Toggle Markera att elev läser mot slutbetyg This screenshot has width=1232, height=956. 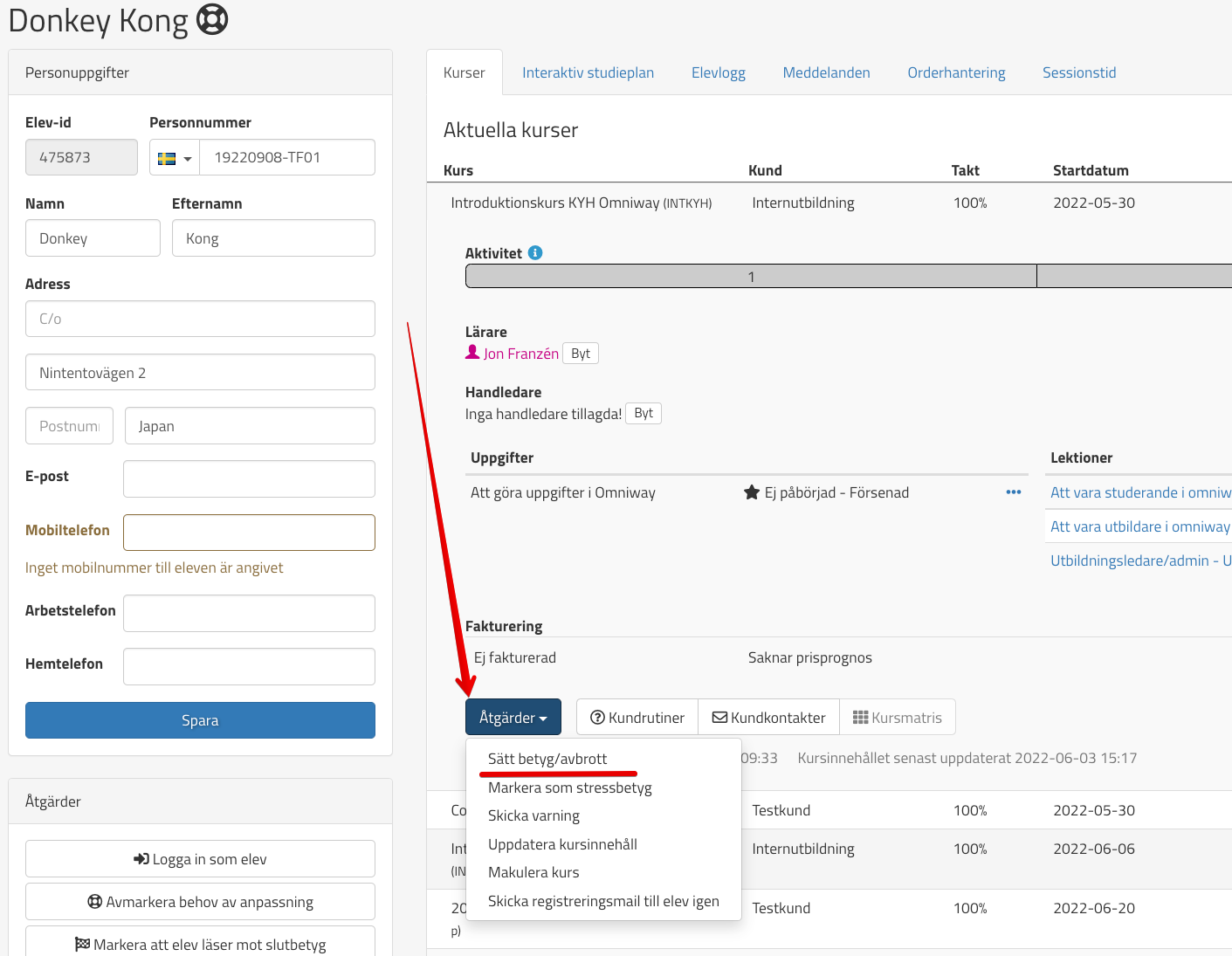(200, 944)
